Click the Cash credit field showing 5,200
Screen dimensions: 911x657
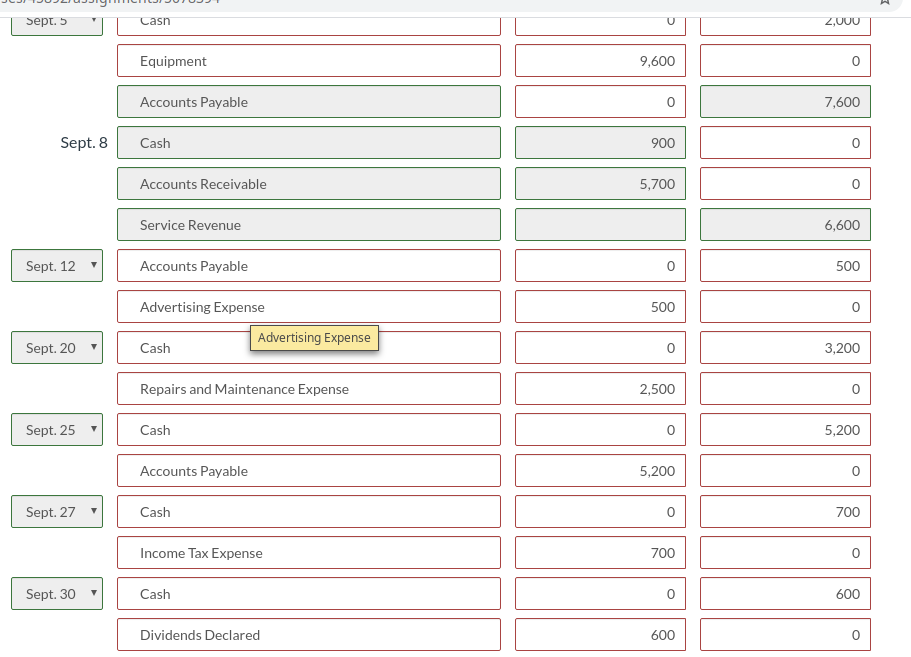[x=785, y=429]
